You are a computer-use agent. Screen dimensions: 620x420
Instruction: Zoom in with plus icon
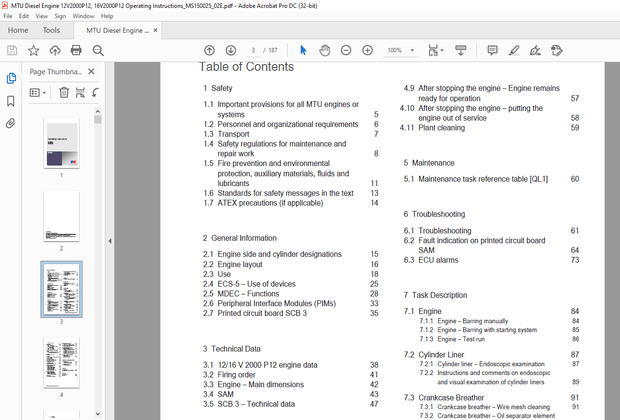tap(367, 50)
